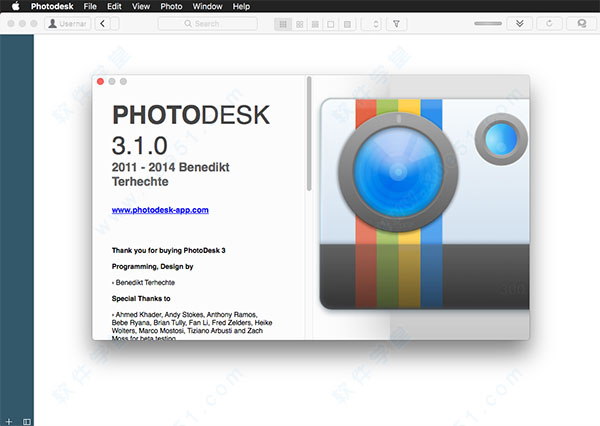The width and height of the screenshot is (600, 426).
Task: Open the Photo menu
Action: pyautogui.click(x=171, y=7)
